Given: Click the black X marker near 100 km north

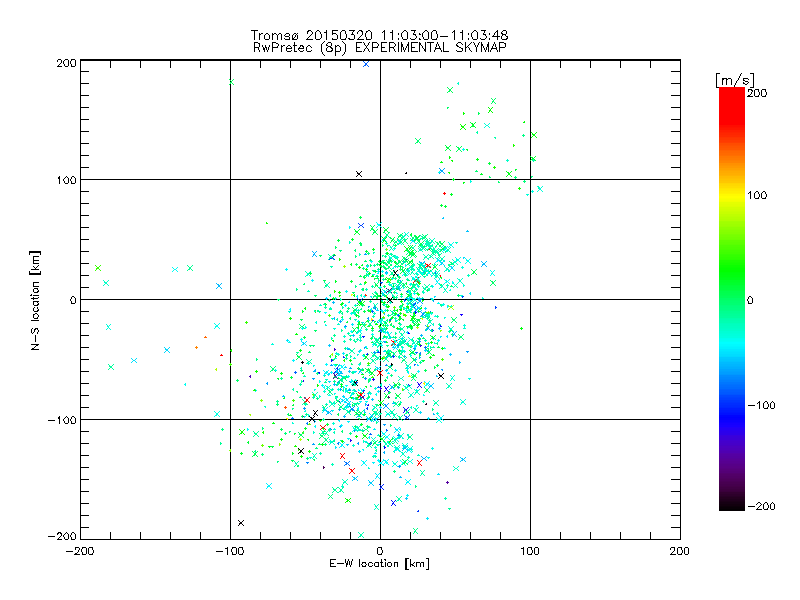Looking at the screenshot, I should point(359,174).
